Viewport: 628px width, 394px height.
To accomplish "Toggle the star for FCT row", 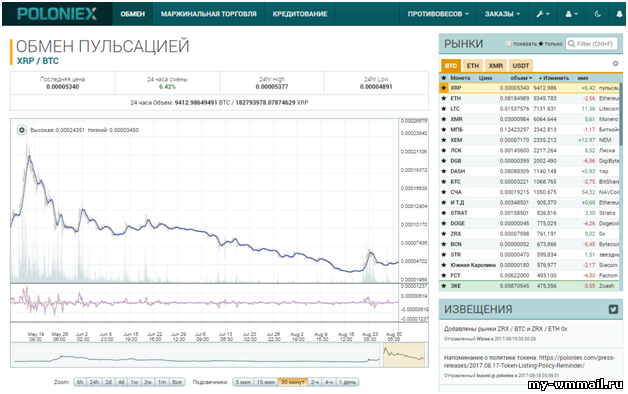I will point(443,275).
